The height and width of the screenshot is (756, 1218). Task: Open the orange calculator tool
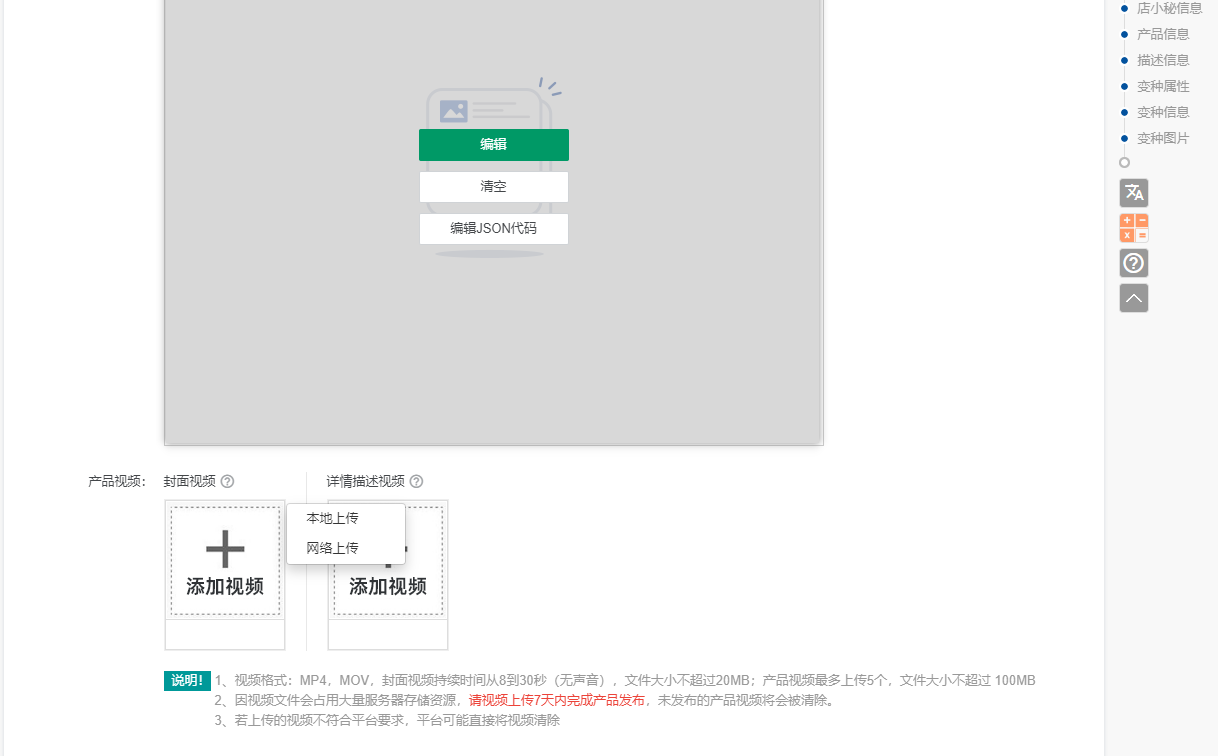(x=1133, y=228)
